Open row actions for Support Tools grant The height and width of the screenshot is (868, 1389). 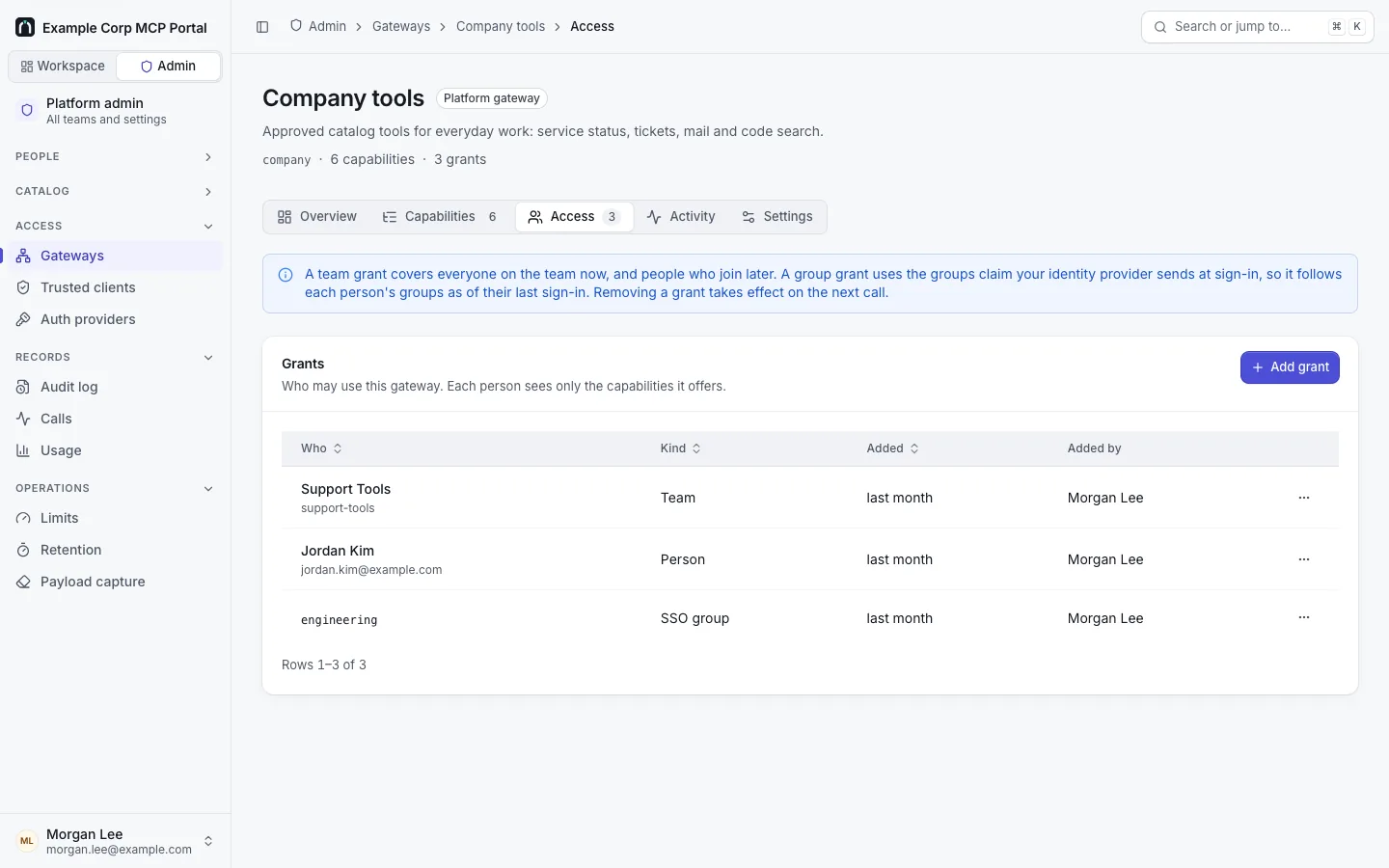(x=1304, y=498)
